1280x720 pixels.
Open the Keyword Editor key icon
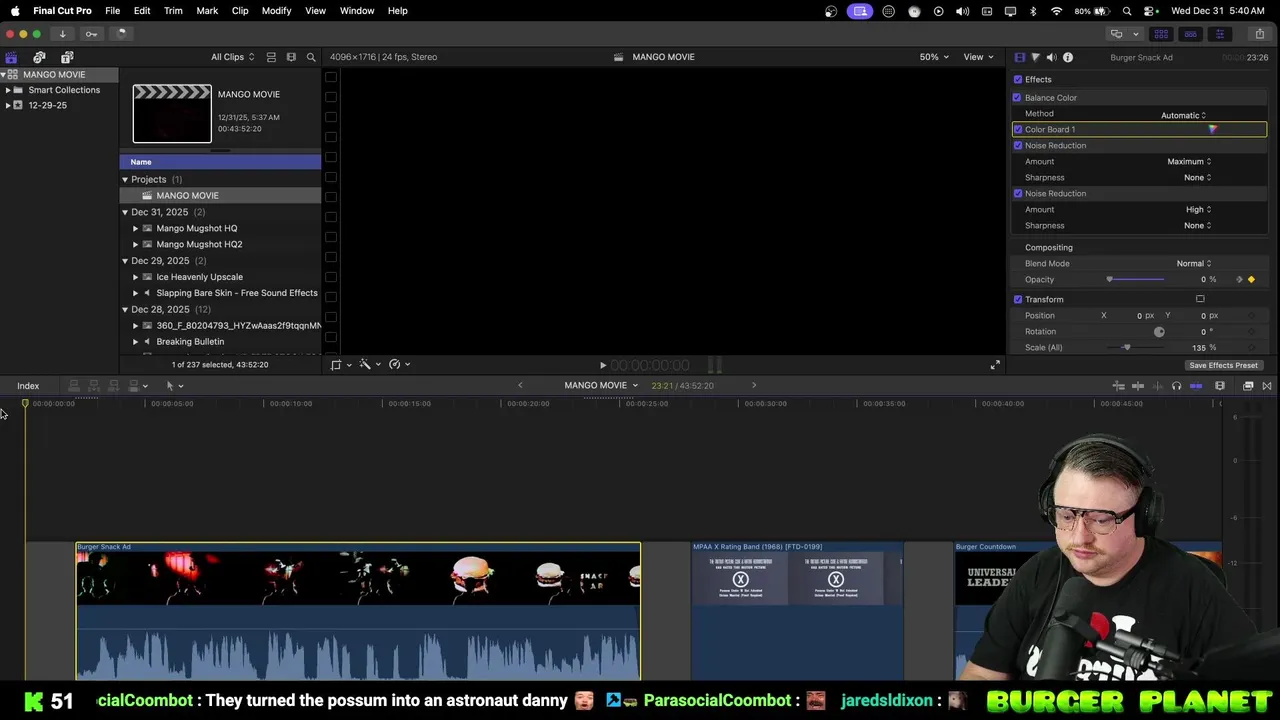91,33
